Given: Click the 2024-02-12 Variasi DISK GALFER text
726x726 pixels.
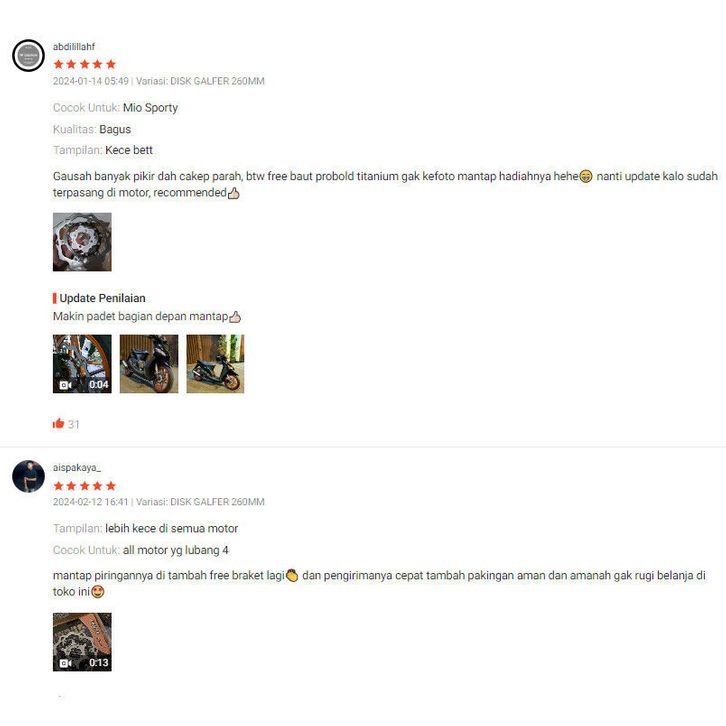Looking at the screenshot, I should 158,502.
